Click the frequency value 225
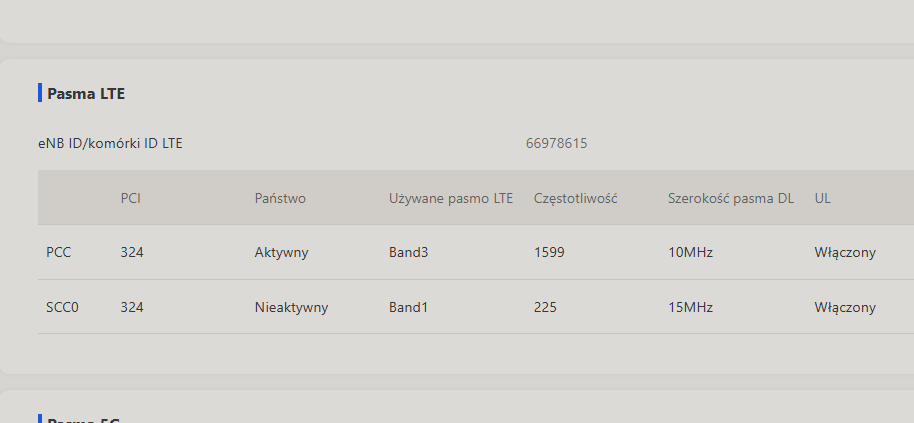914x423 pixels. 545,307
